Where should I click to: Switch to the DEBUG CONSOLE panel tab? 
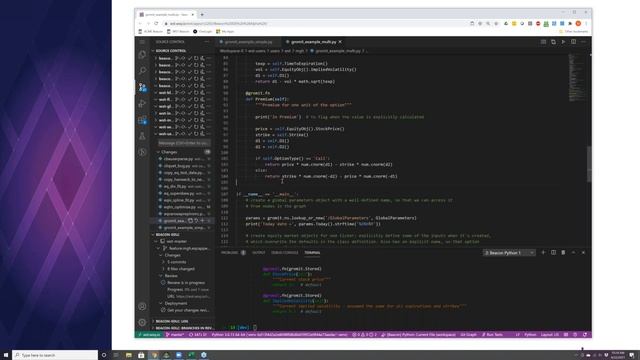pyautogui.click(x=284, y=253)
